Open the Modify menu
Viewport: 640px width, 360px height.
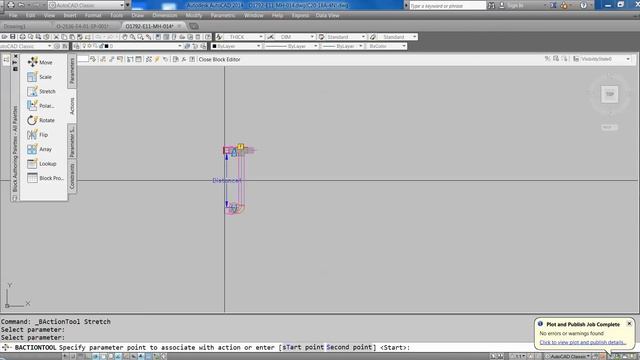tap(194, 16)
